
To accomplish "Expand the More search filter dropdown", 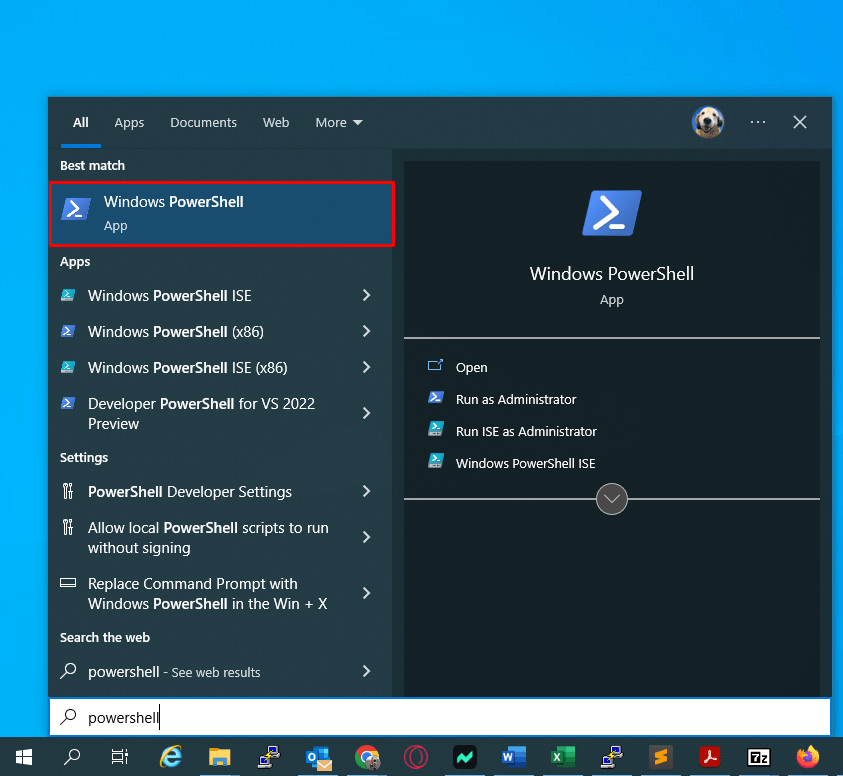I will (338, 122).
